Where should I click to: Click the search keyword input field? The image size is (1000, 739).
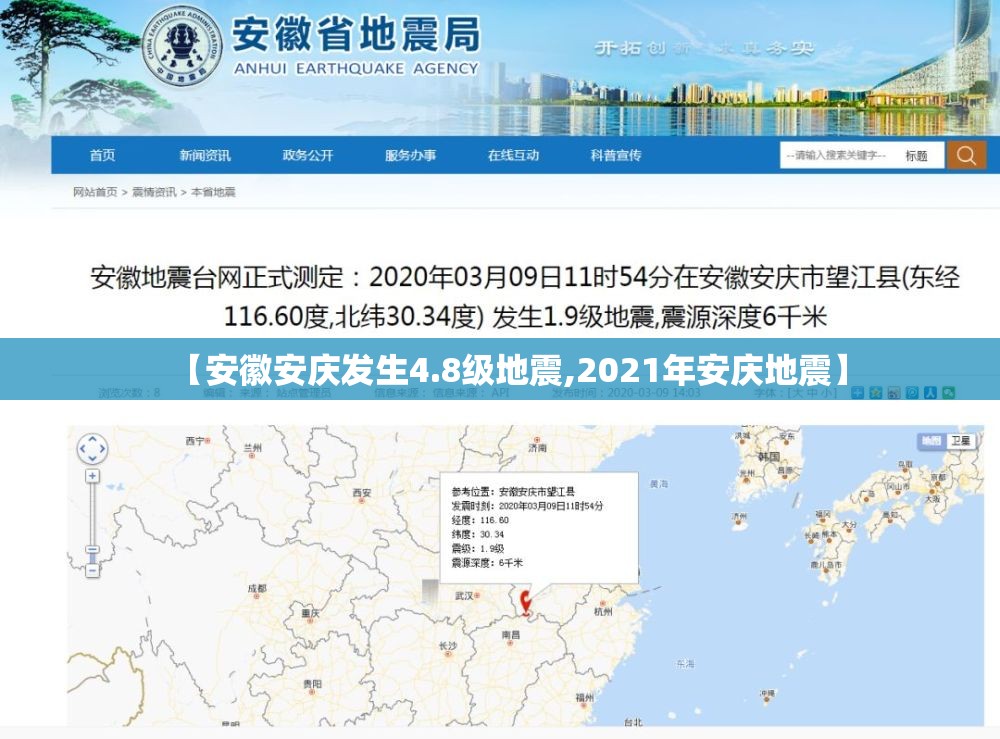pyautogui.click(x=836, y=156)
